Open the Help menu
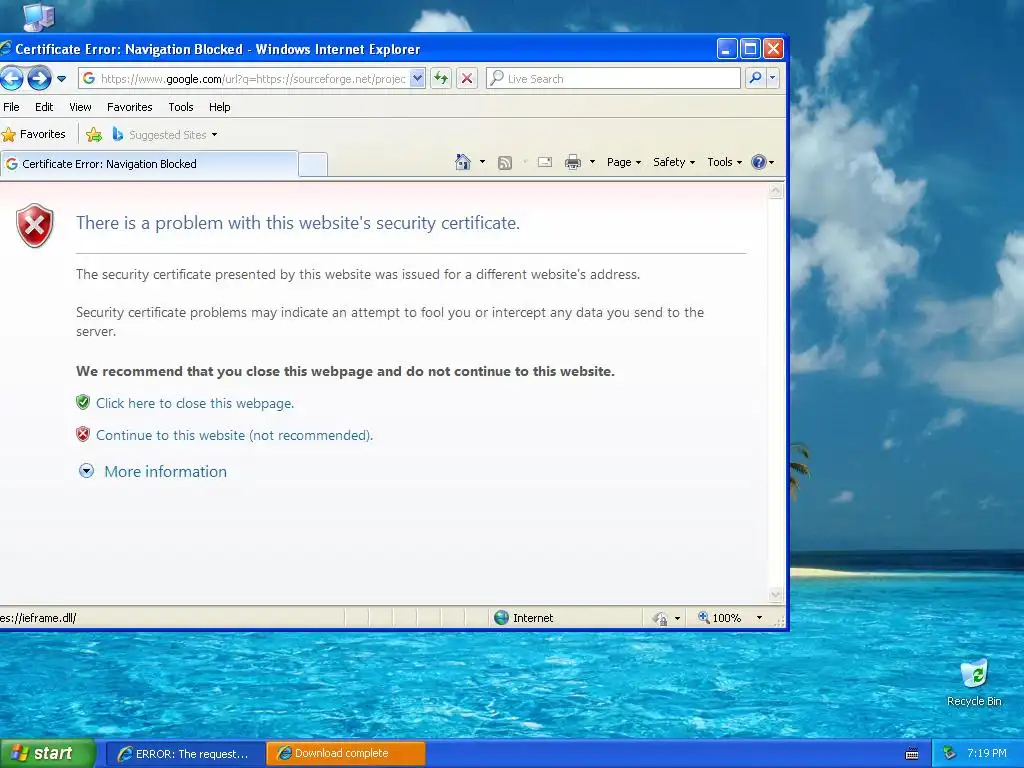Viewport: 1024px width, 768px height. [x=219, y=107]
